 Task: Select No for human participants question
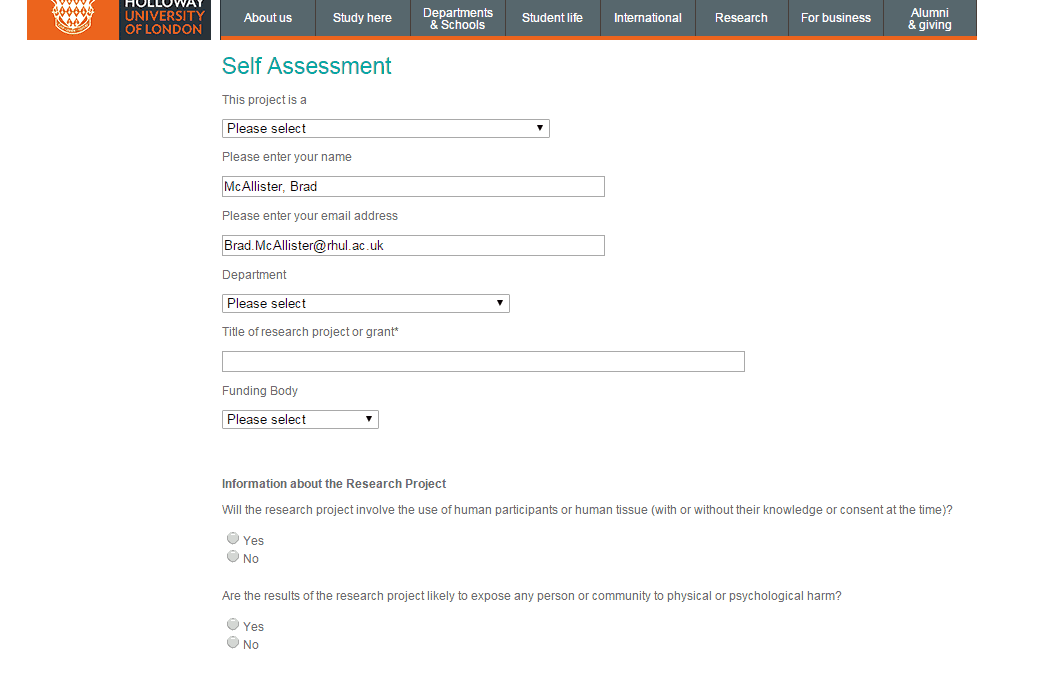click(x=233, y=557)
